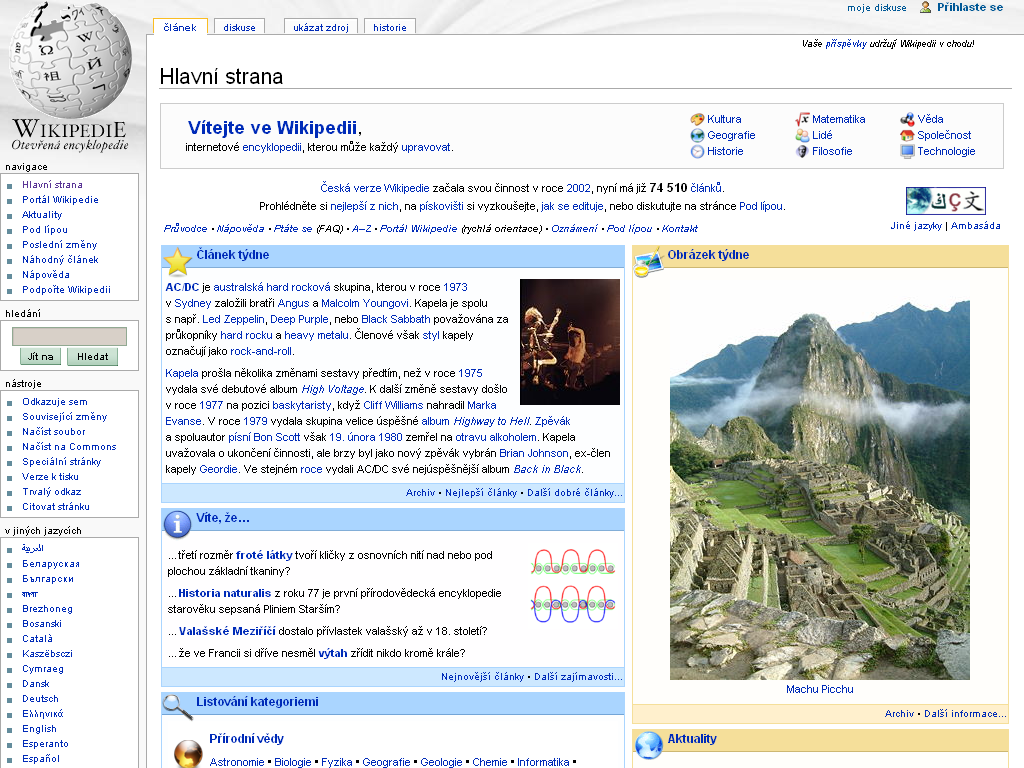The image size is (1024, 768).
Task: Click the Jiné jazyky language characters icon
Action: click(945, 200)
